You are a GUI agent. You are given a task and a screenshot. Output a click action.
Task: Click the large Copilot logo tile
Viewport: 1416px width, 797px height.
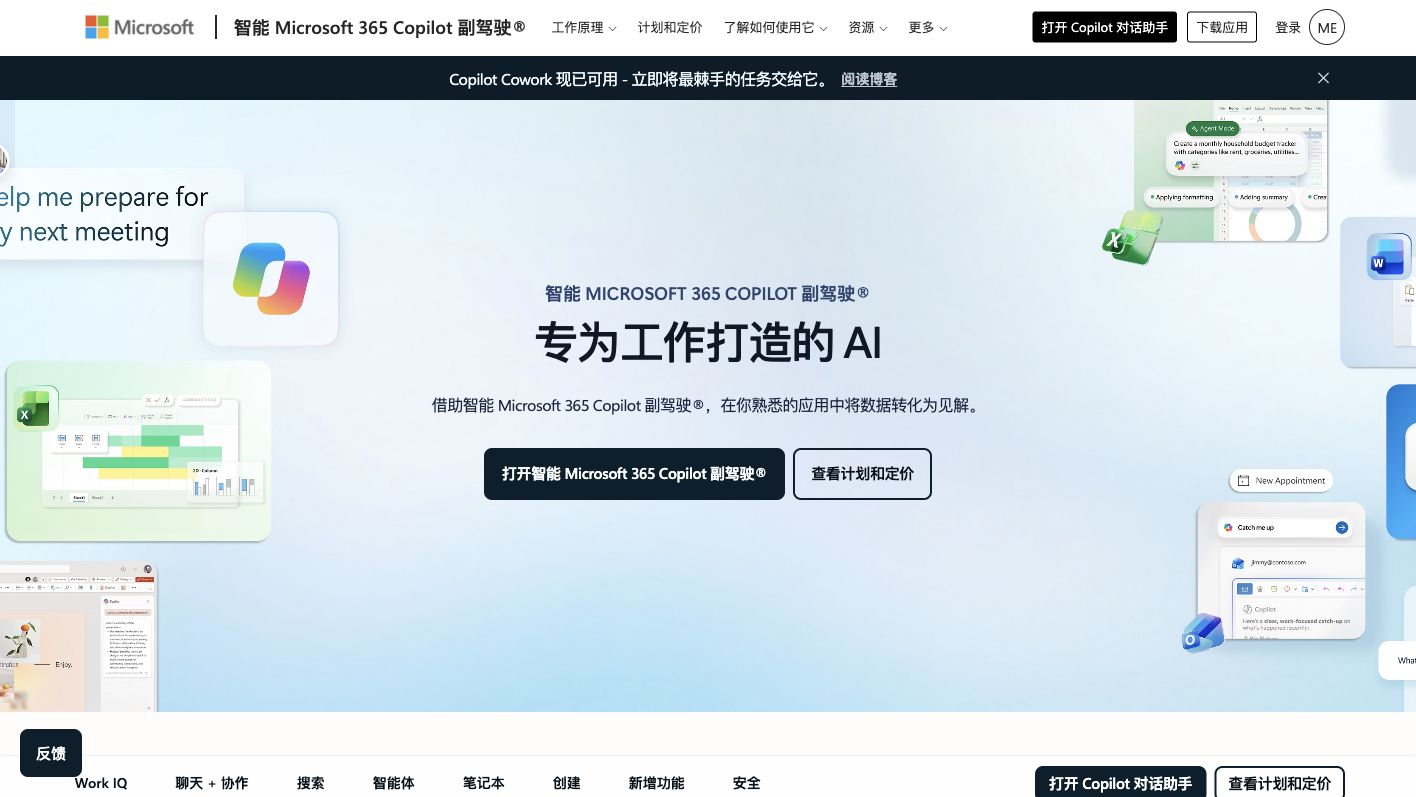pos(271,278)
